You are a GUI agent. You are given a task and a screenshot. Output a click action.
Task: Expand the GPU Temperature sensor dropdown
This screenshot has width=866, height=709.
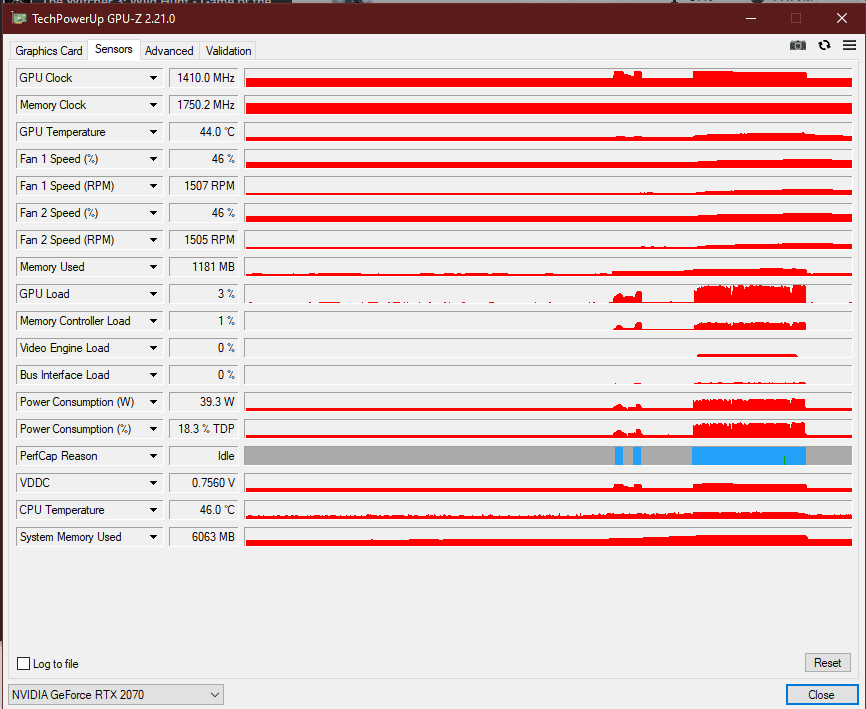(153, 132)
